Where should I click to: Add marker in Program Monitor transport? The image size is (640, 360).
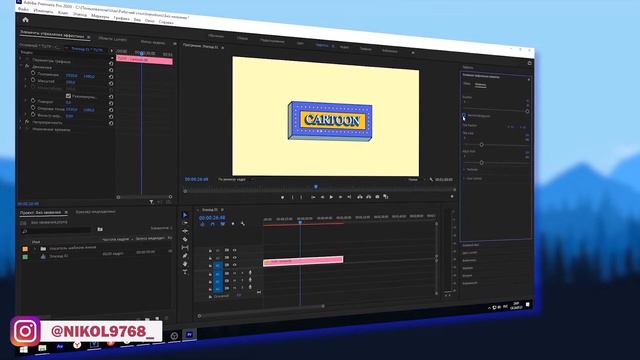click(x=282, y=198)
